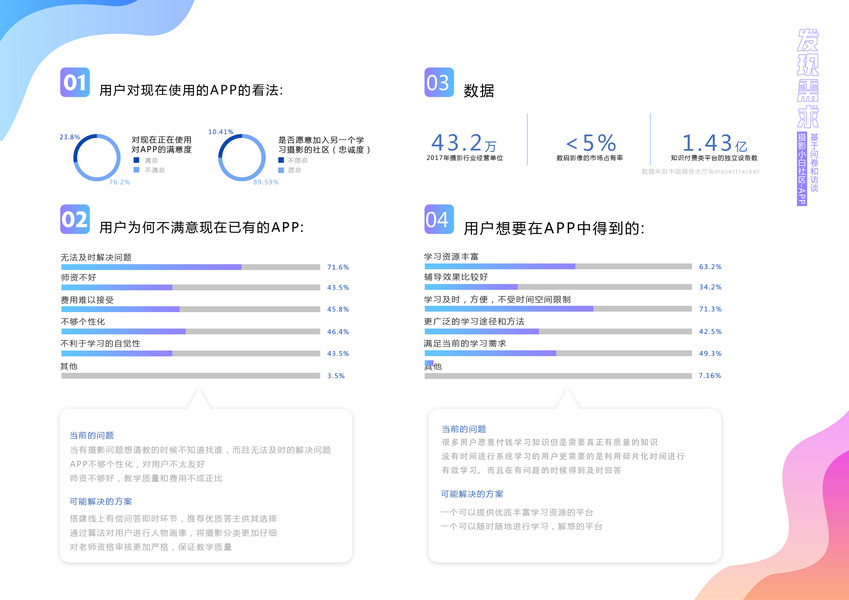Click the vertical 基于问卷和访谈 subtitle
This screenshot has width=849, height=600.
pos(814,163)
